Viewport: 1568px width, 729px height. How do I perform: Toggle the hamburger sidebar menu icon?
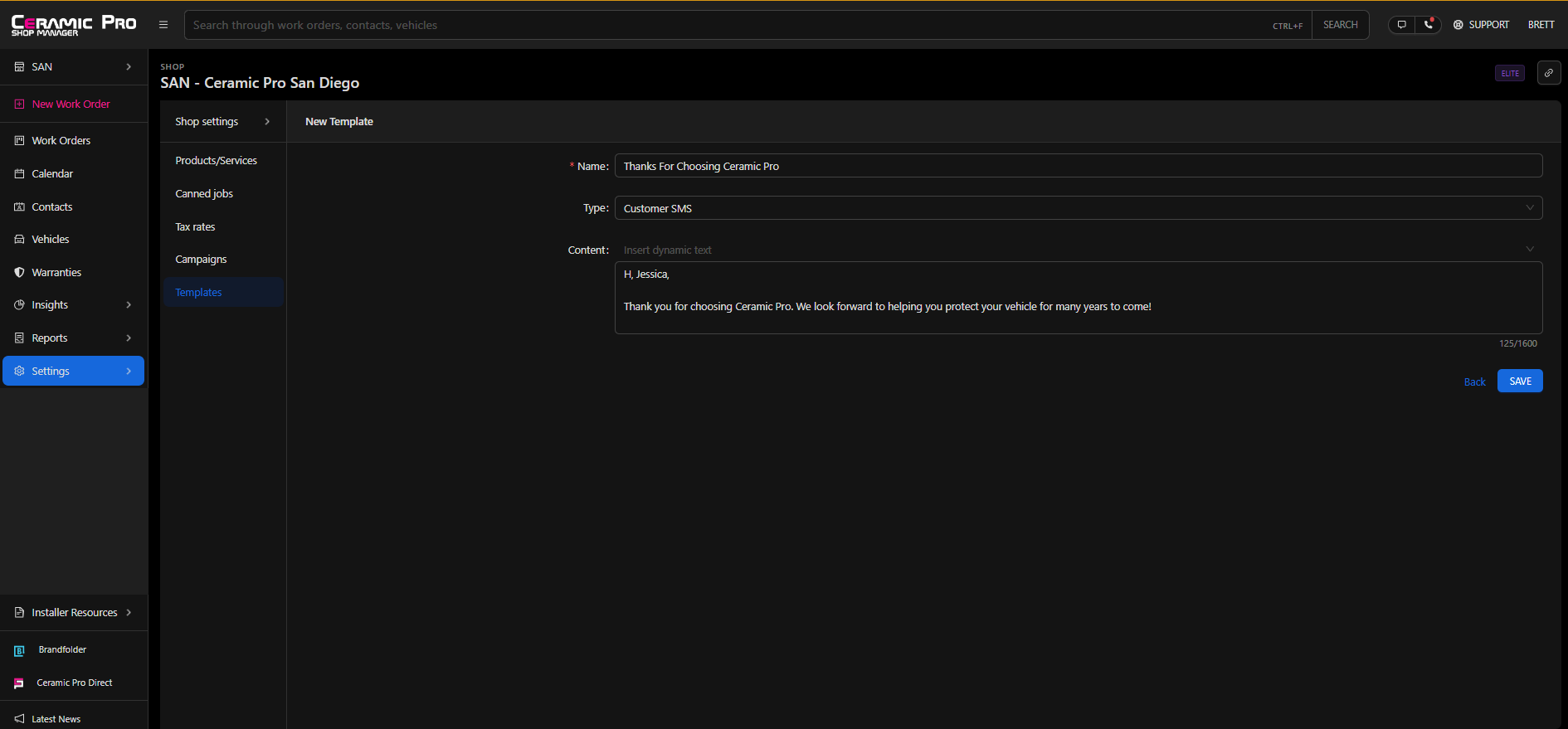pos(163,25)
